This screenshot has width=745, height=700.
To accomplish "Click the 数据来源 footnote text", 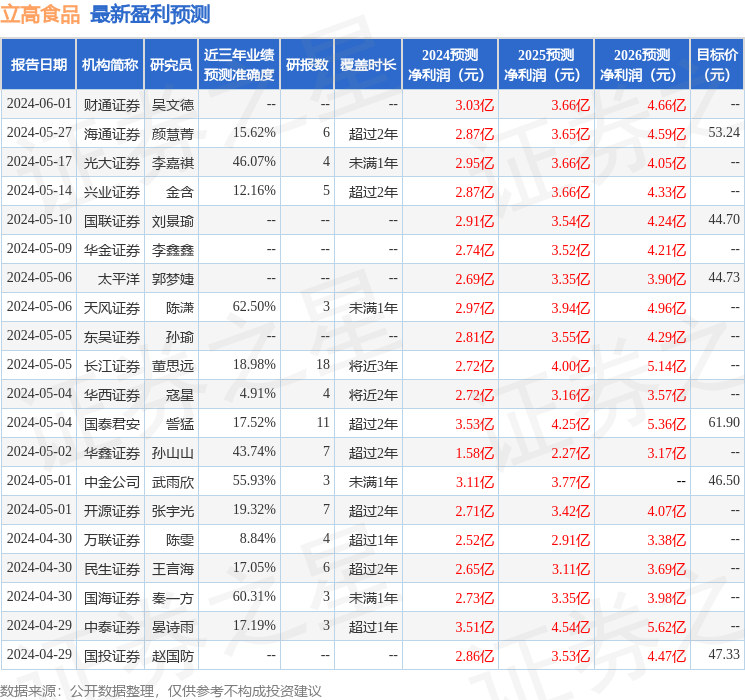I will click(161, 691).
